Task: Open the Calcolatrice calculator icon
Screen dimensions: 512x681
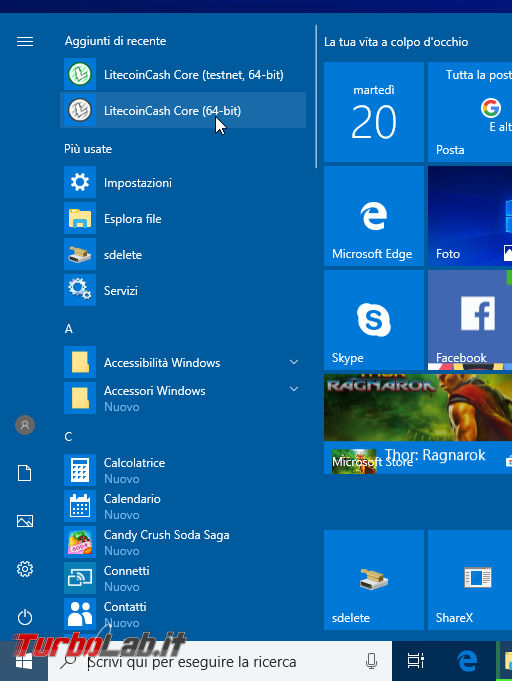Action: pyautogui.click(x=80, y=470)
